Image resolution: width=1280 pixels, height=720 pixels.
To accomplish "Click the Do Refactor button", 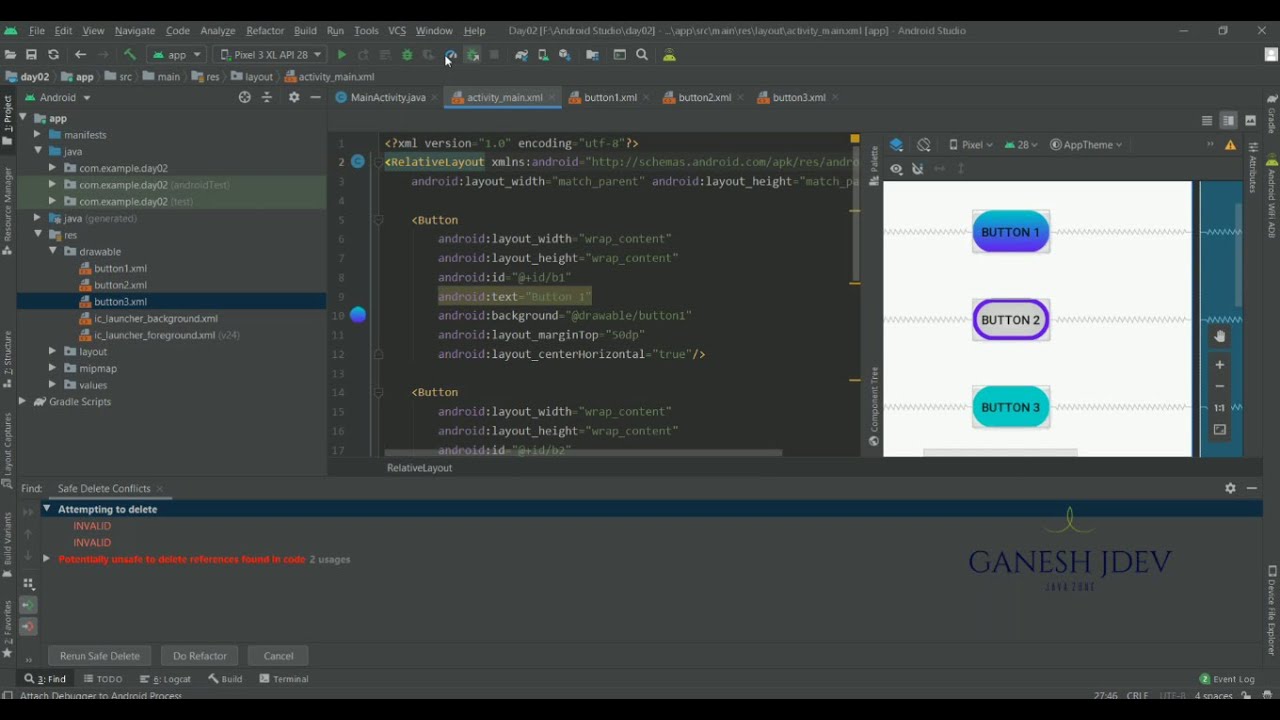I will [x=200, y=656].
